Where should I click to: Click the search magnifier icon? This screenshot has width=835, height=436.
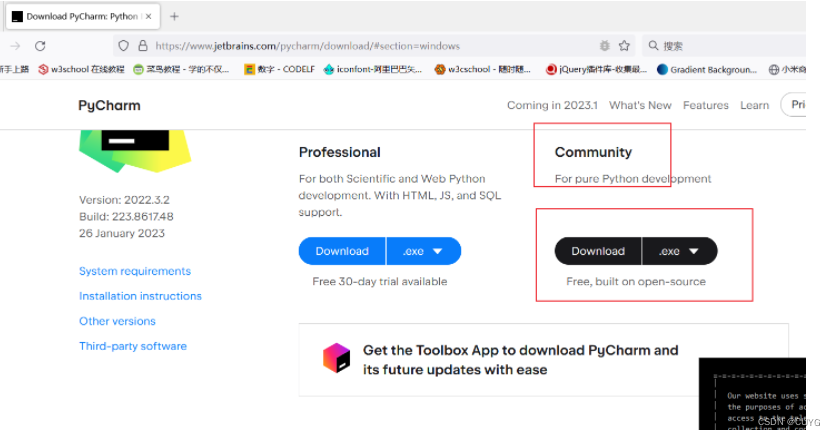pos(653,46)
